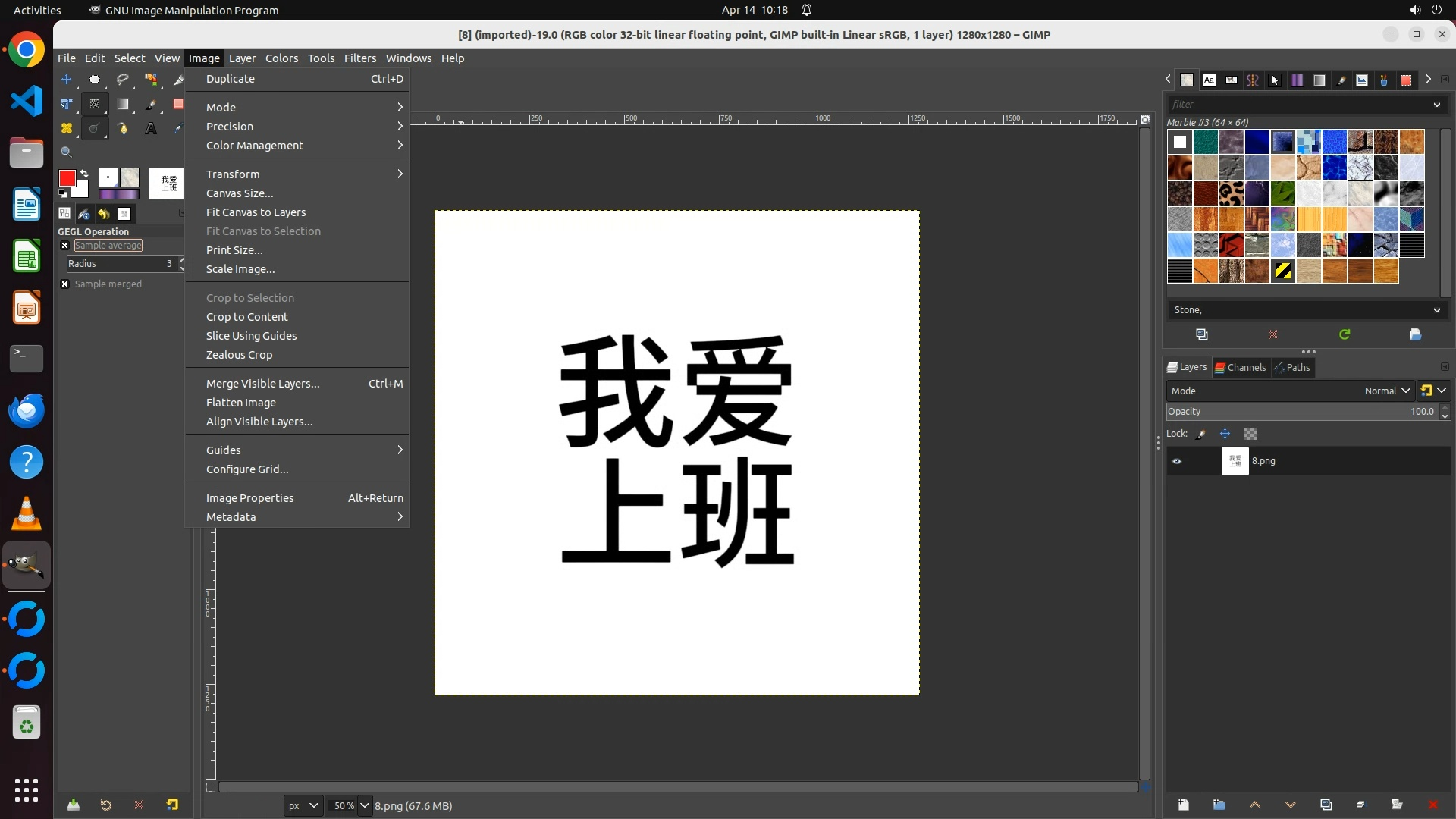Select the Zoom magnifier tool
The image size is (1456, 819).
[66, 152]
